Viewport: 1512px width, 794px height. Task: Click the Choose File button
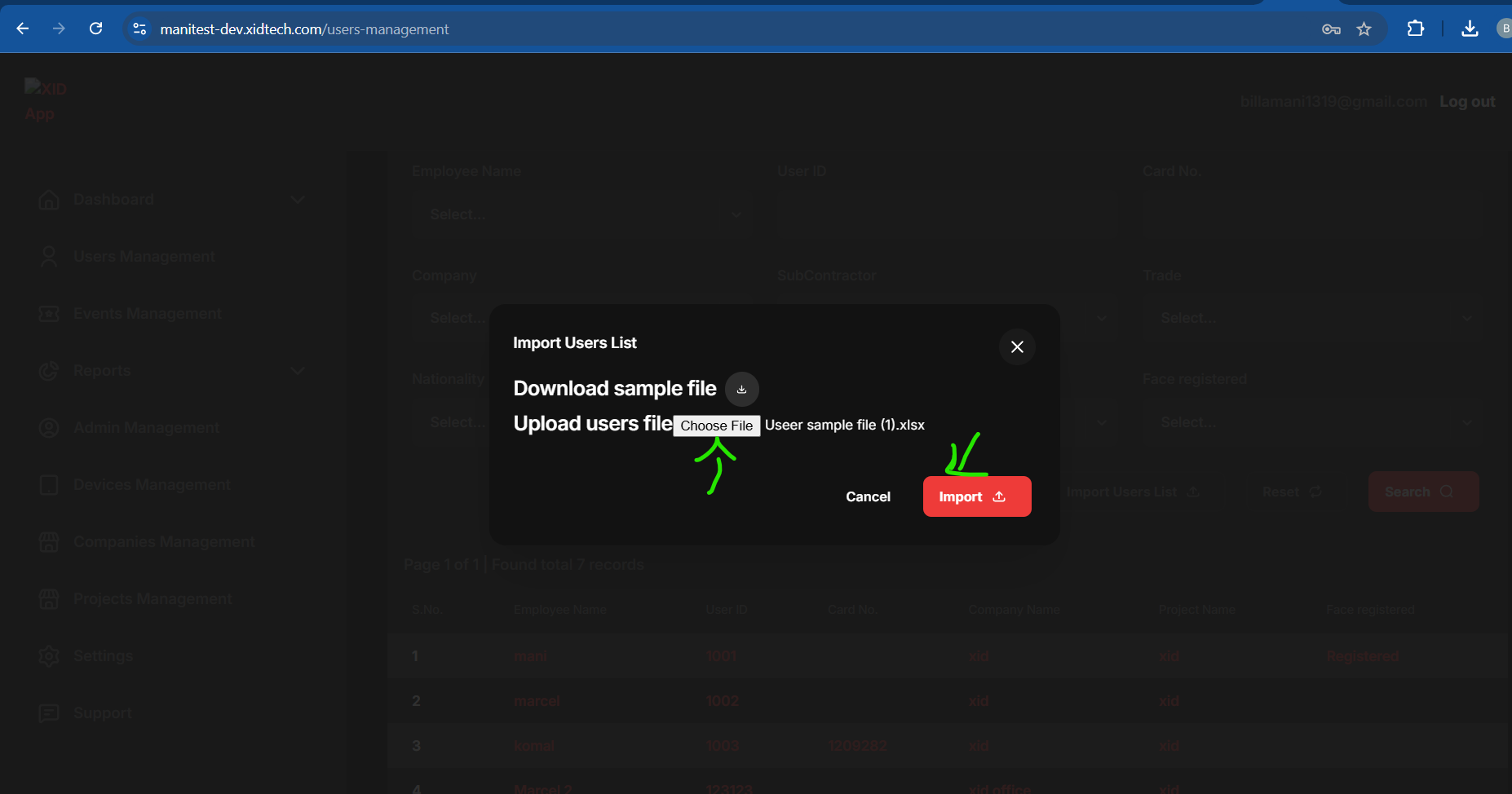tap(716, 426)
